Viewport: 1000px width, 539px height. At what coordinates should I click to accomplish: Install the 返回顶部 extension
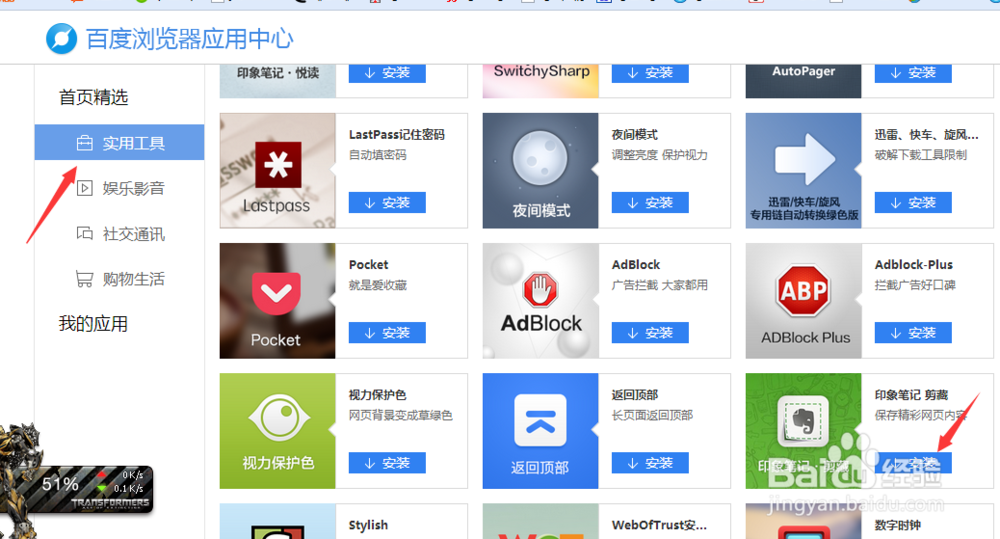coord(650,462)
